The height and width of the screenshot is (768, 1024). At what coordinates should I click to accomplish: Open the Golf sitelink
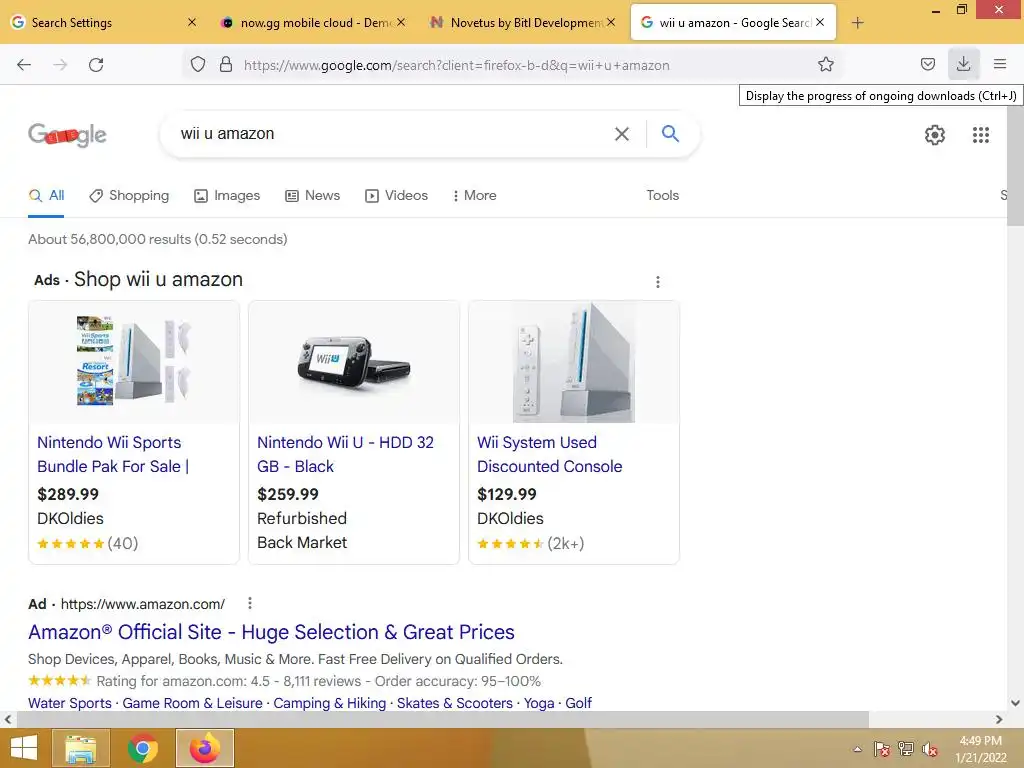point(578,703)
